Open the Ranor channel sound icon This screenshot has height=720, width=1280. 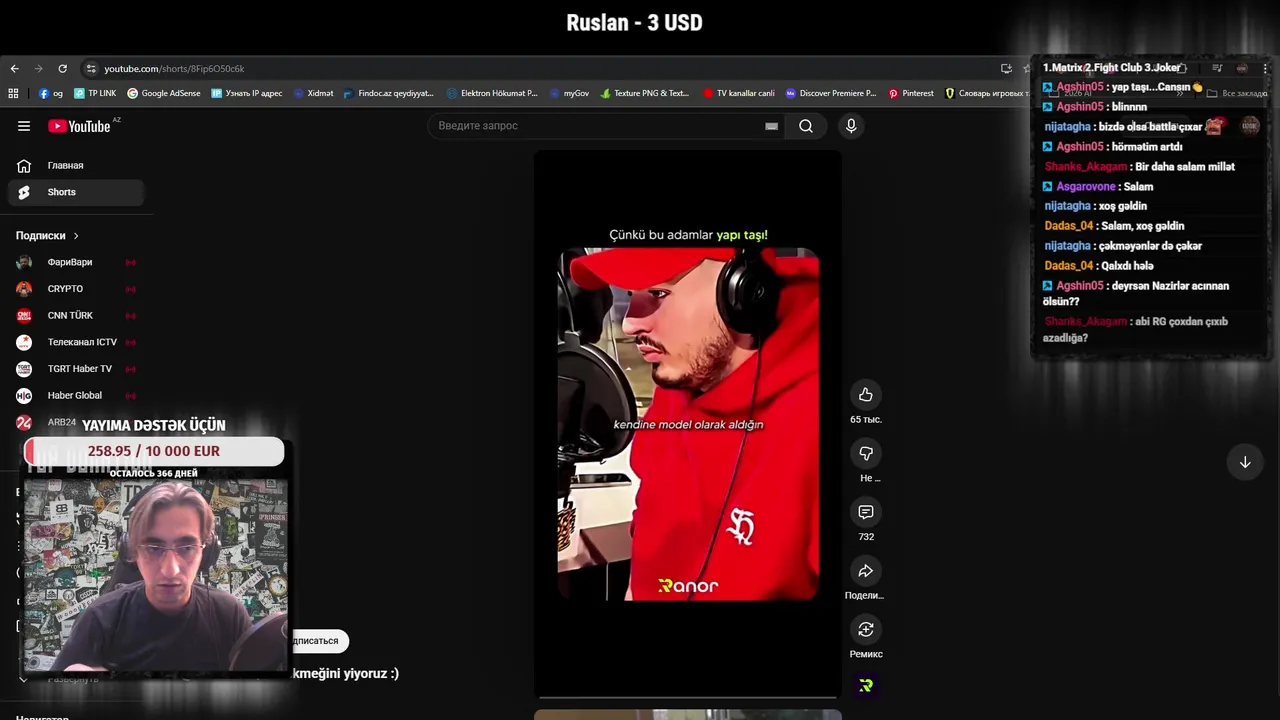[866, 686]
